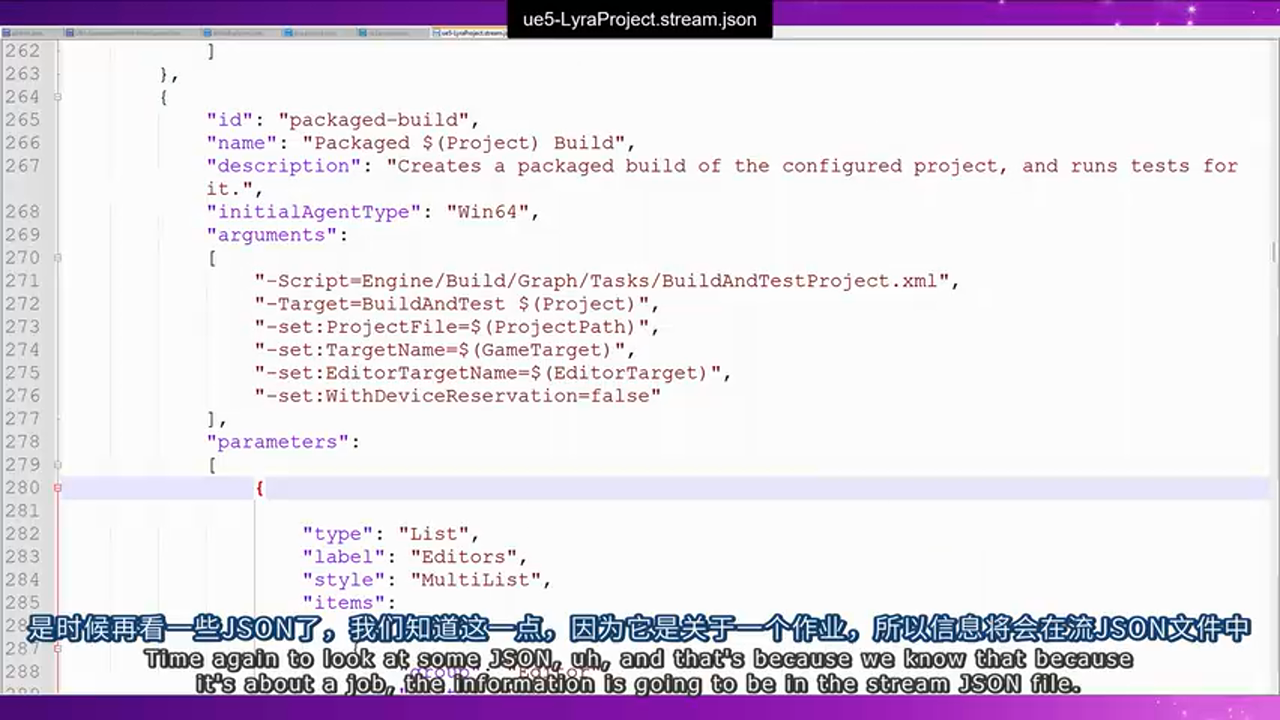
Task: Click the blue file icon on the leftmost editor tab
Action: pyautogui.click(x=7, y=32)
